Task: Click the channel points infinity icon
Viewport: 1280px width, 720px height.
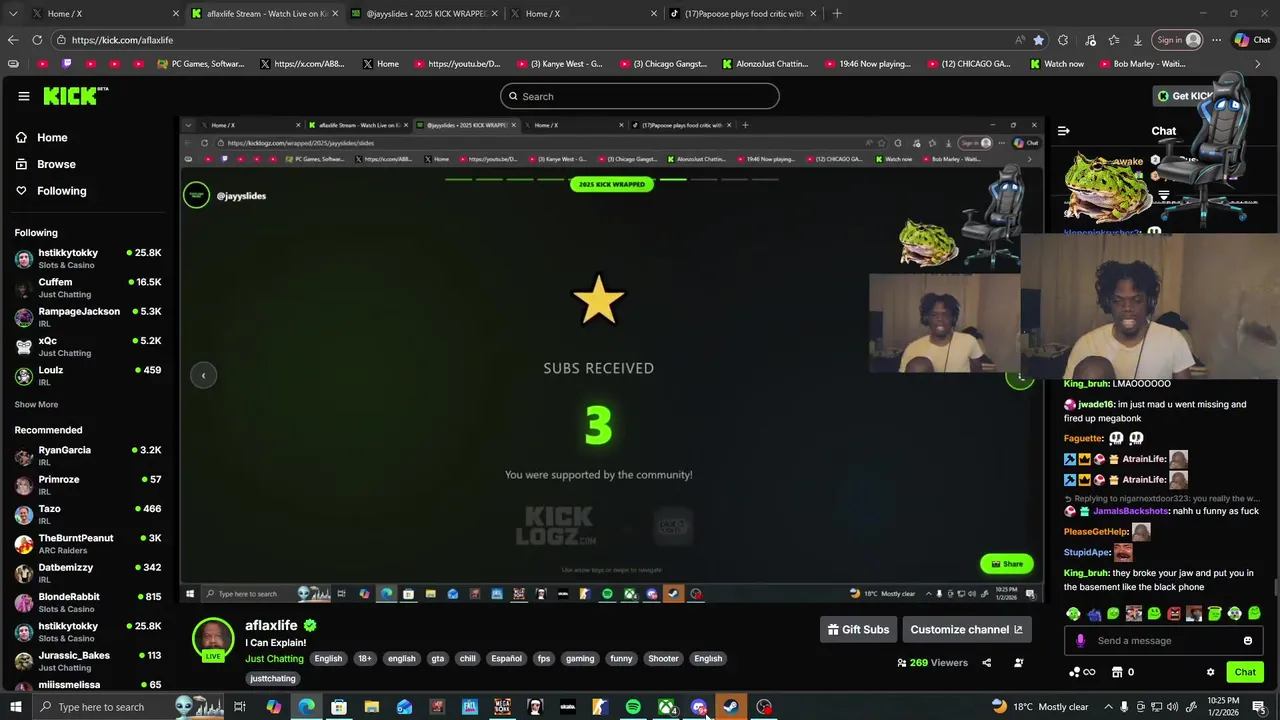Action: pos(1082,672)
